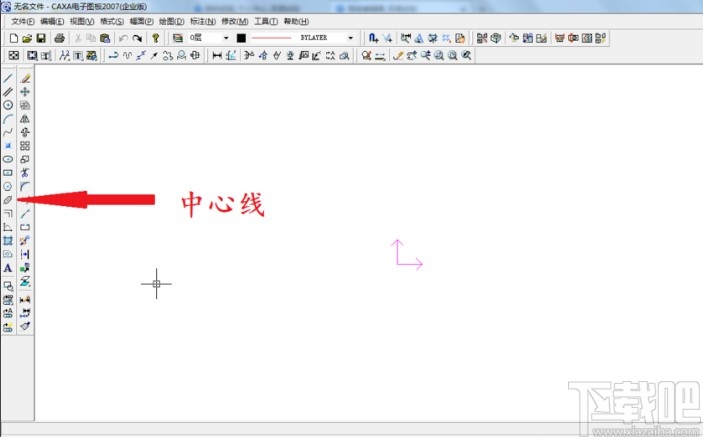Open an existing file with folder icon
The height and width of the screenshot is (437, 703).
click(27, 38)
